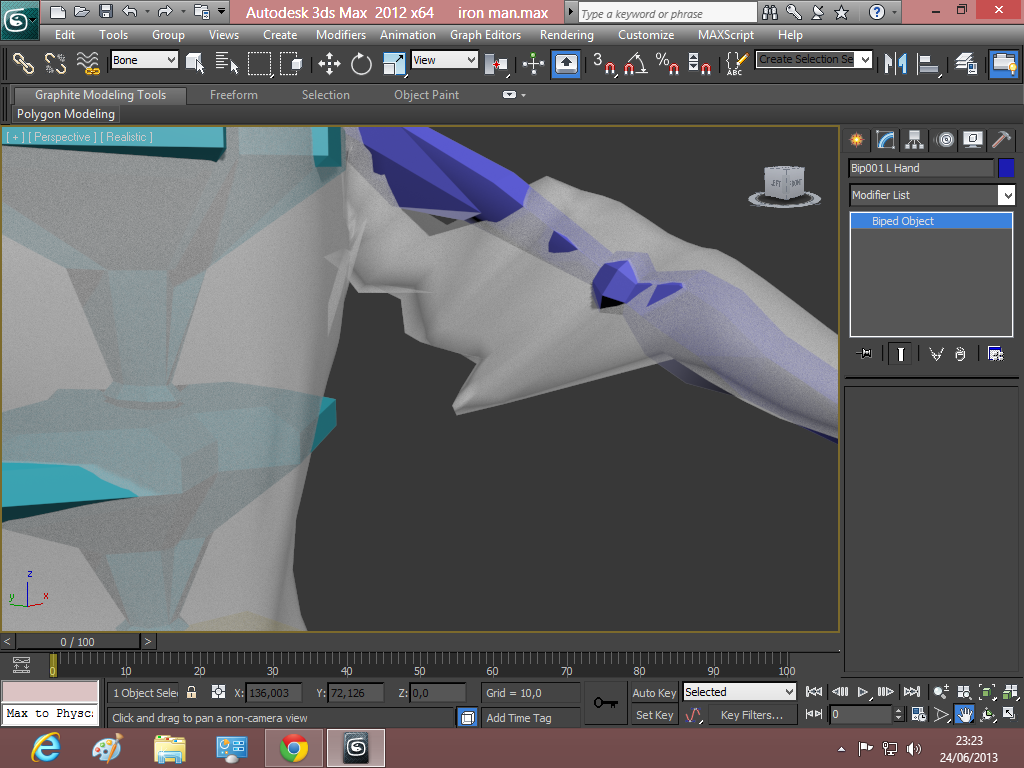This screenshot has width=1024, height=768.
Task: Toggle the Selection Lock padlock
Action: point(191,692)
